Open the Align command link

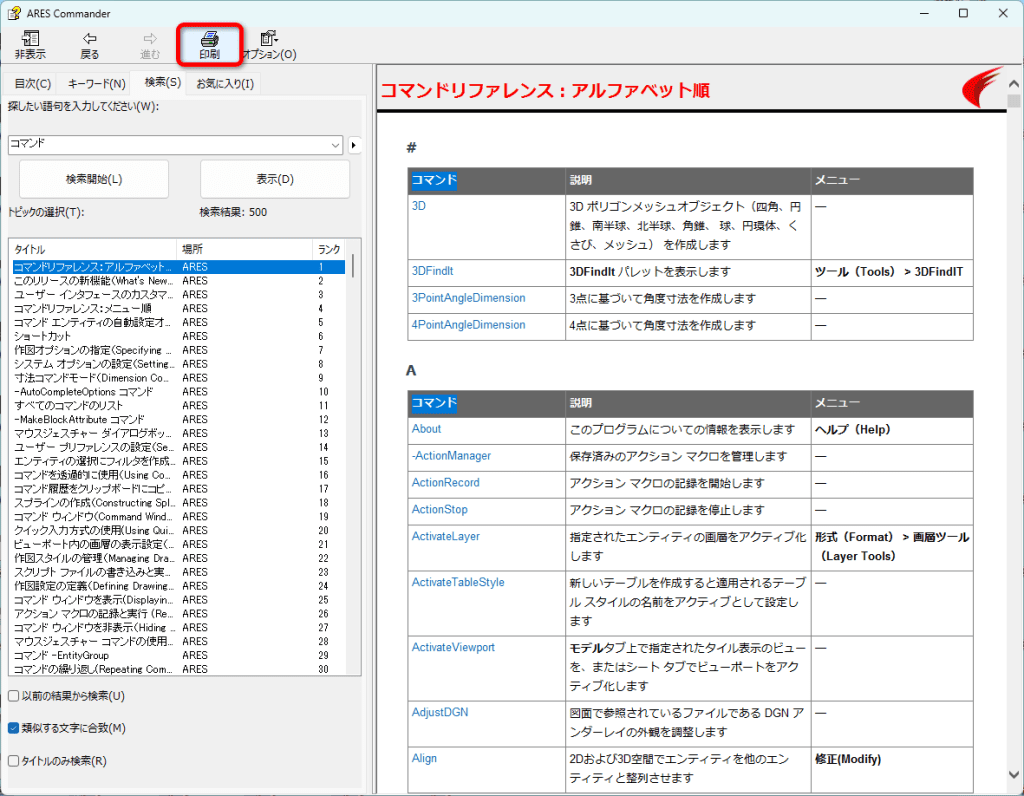(x=424, y=758)
